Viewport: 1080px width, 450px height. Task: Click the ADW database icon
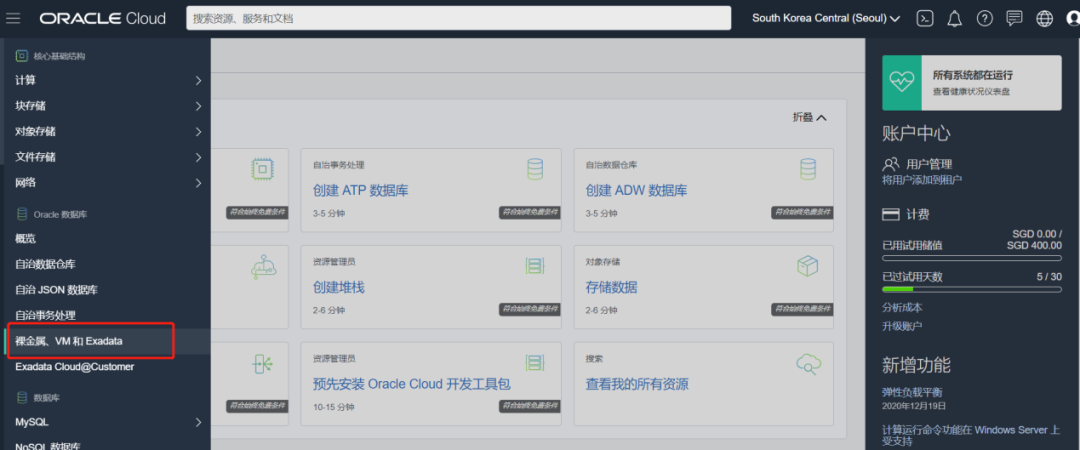tap(808, 169)
